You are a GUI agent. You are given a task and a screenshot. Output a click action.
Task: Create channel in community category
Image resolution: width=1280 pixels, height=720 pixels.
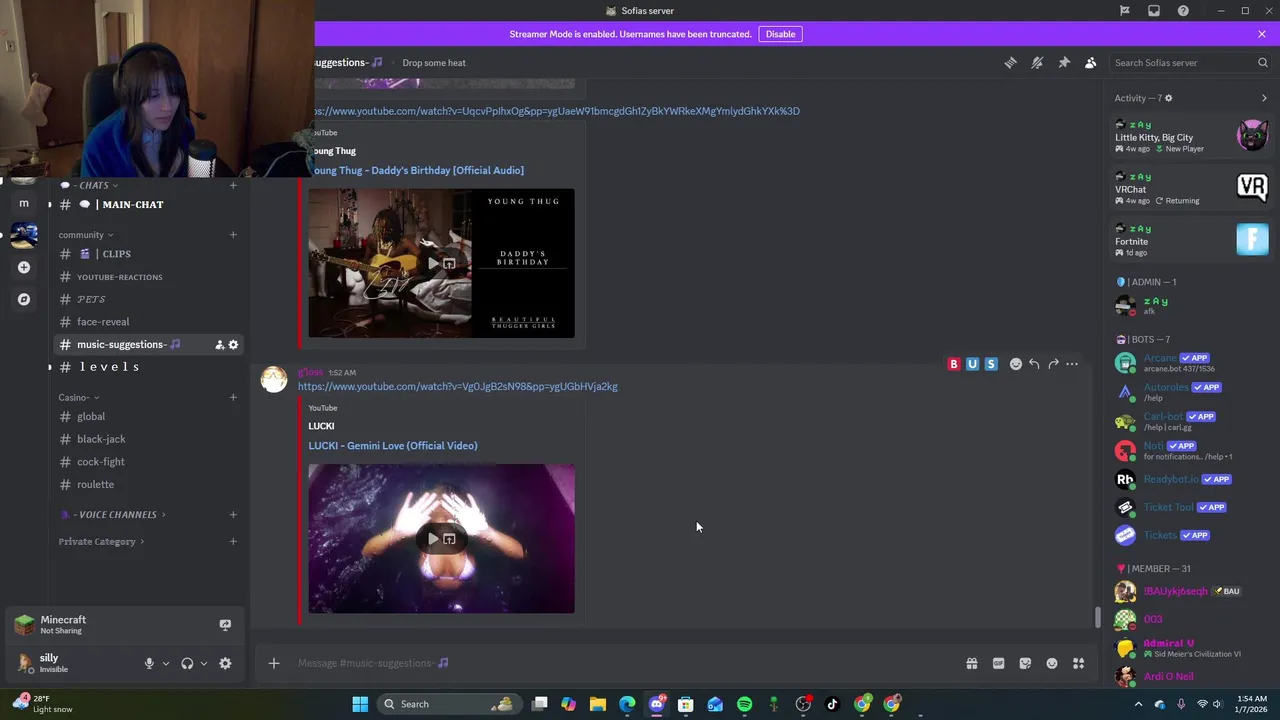point(233,235)
